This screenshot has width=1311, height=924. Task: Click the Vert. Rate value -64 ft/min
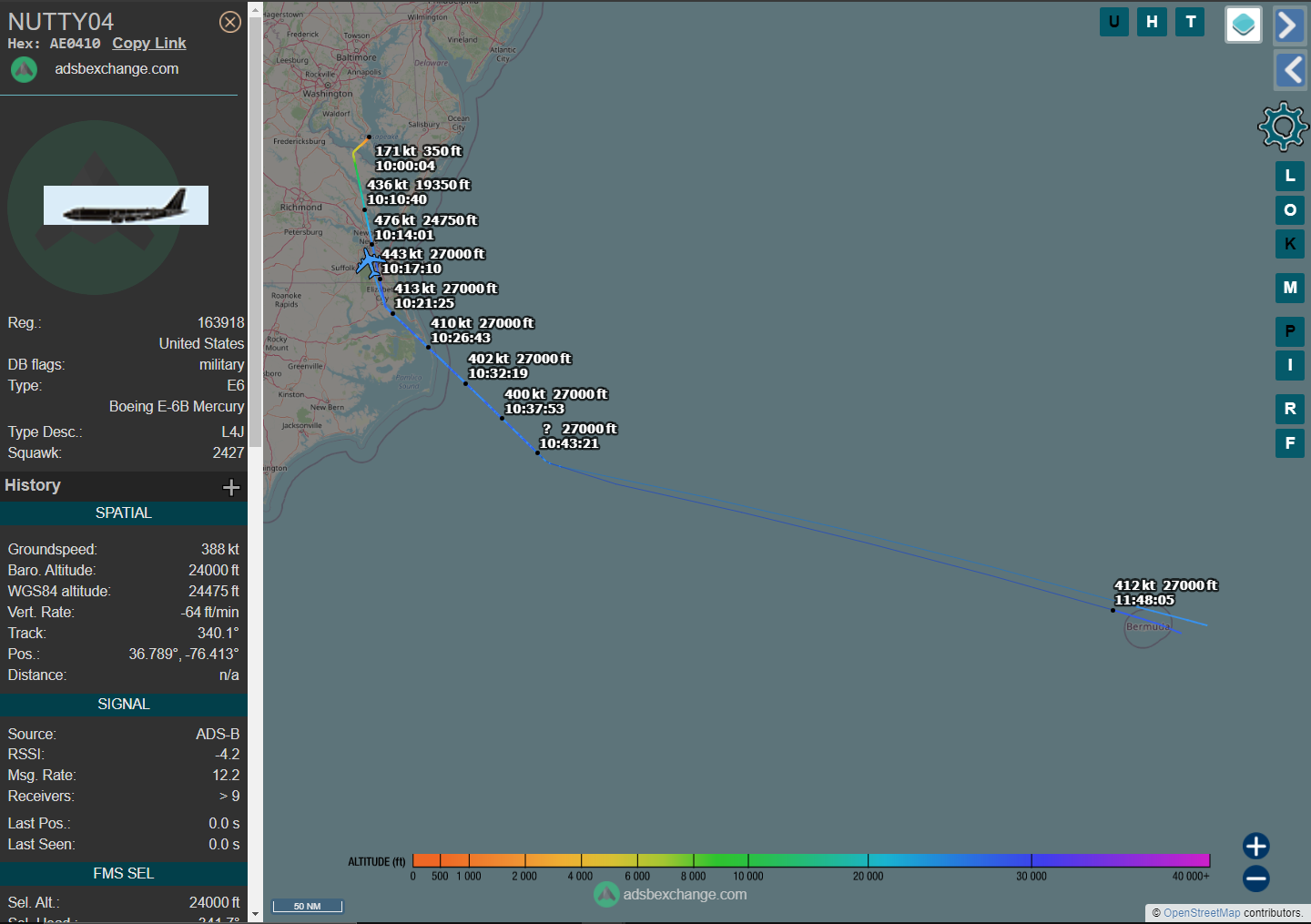click(210, 613)
